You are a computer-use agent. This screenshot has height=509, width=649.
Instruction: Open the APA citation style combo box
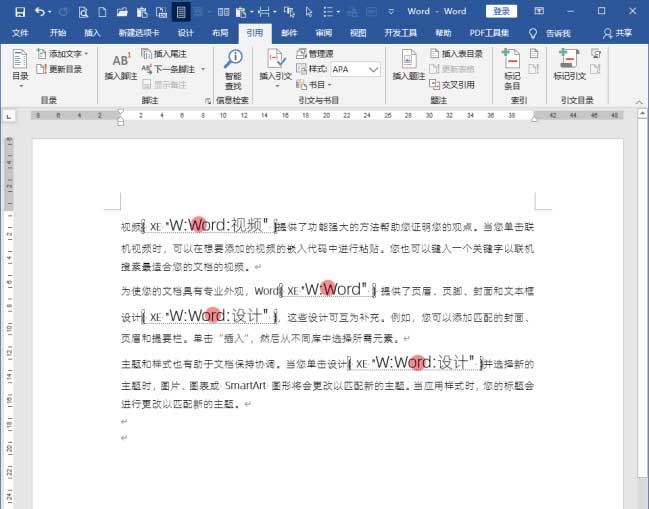(356, 69)
